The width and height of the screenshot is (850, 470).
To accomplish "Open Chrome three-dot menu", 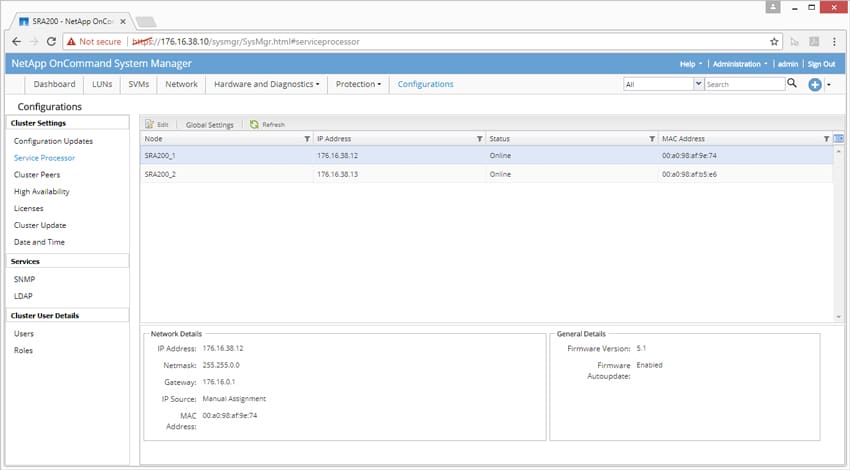I will click(x=834, y=42).
